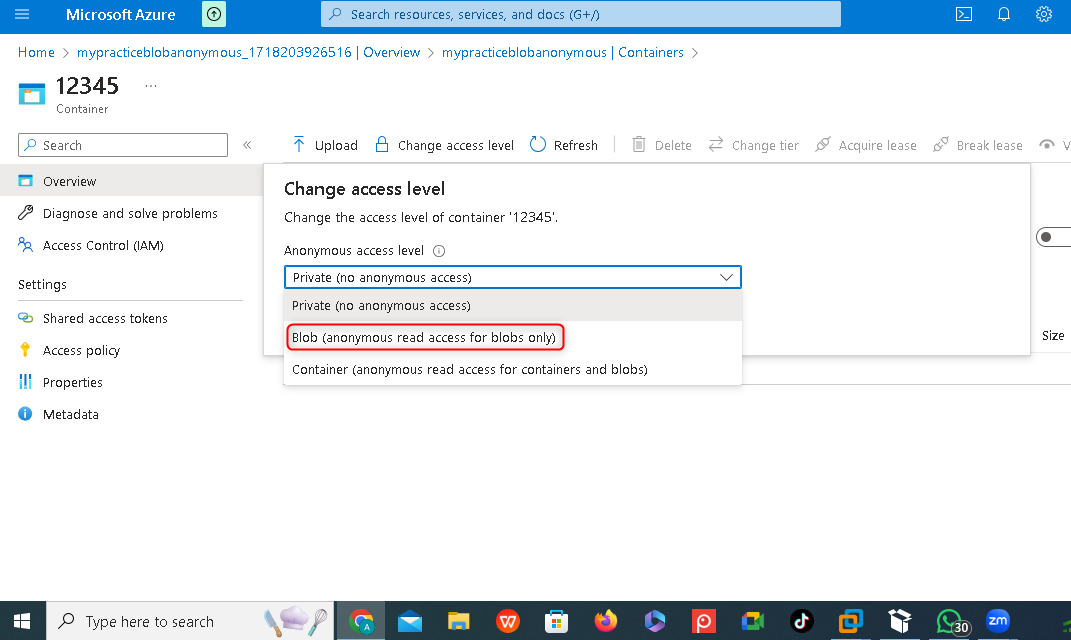Open Copilot app from the taskbar
Viewport: 1071px width, 640px height.
tap(654, 621)
